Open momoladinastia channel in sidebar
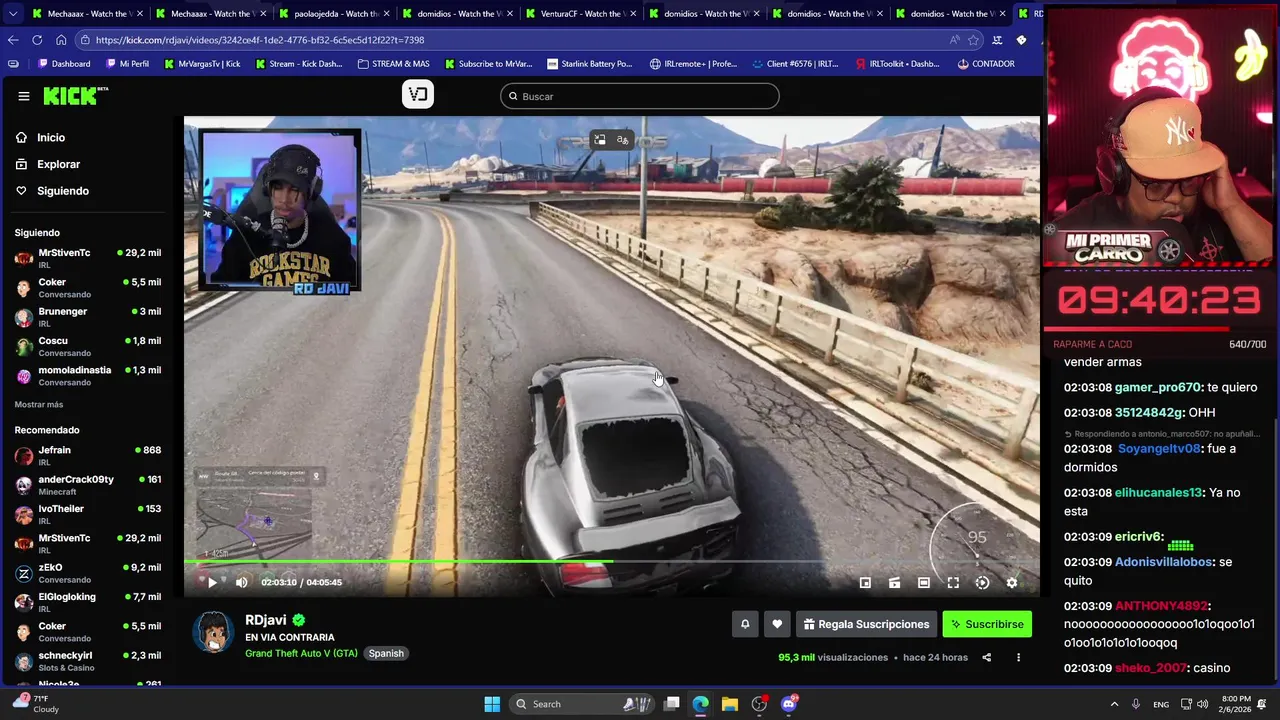This screenshot has width=1280, height=720. (88, 375)
